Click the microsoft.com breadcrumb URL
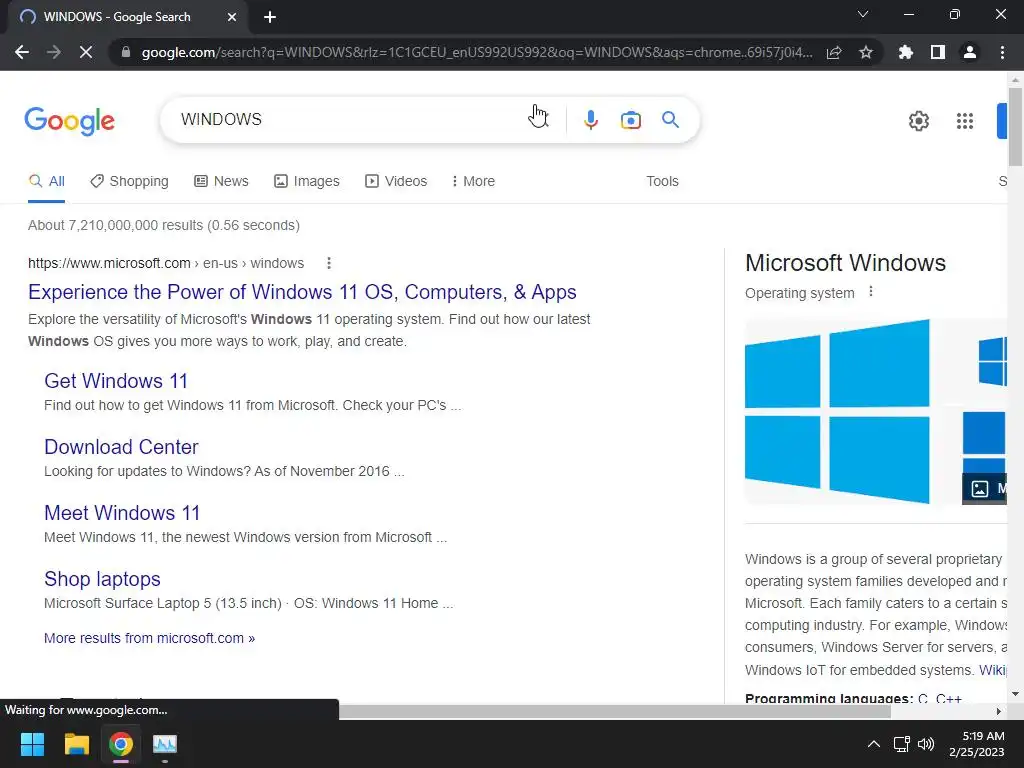 point(166,263)
